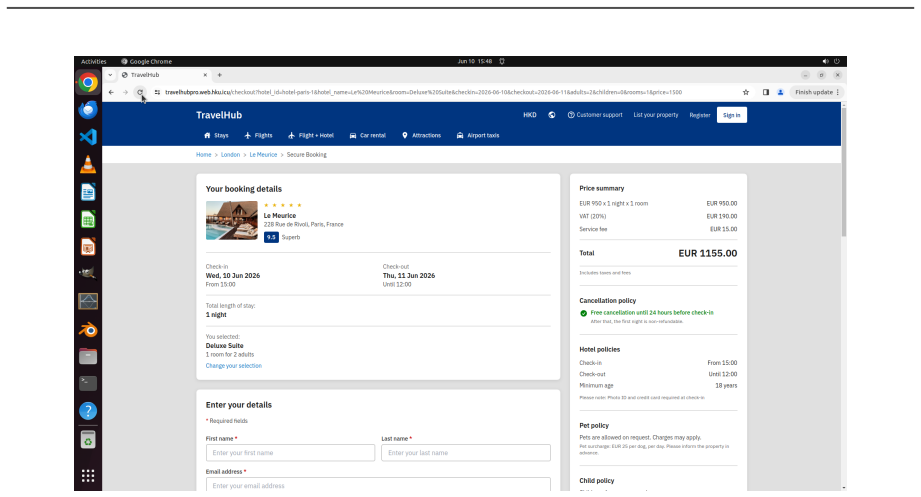Screen dimensions: 921x497
Task: Open the Stays tab
Action: (x=216, y=135)
